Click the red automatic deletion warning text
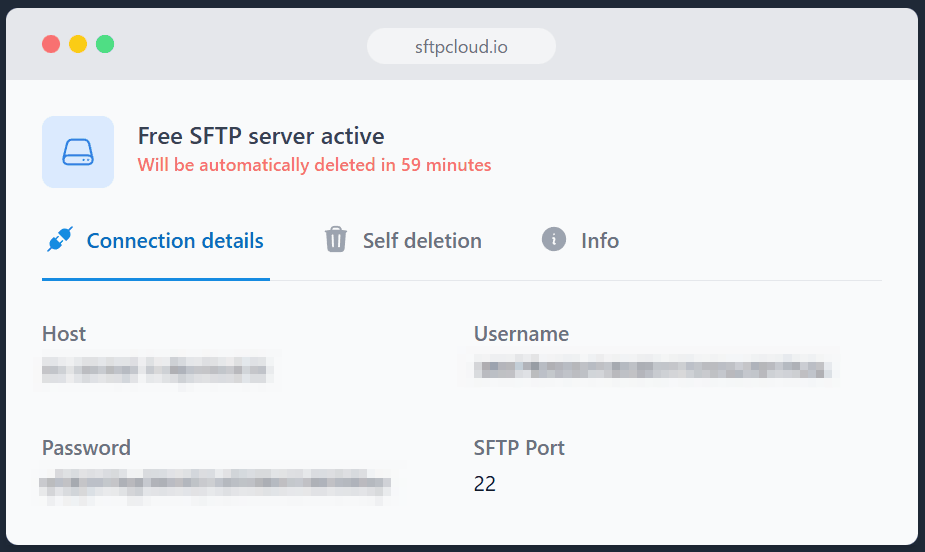This screenshot has width=925, height=552. 314,165
